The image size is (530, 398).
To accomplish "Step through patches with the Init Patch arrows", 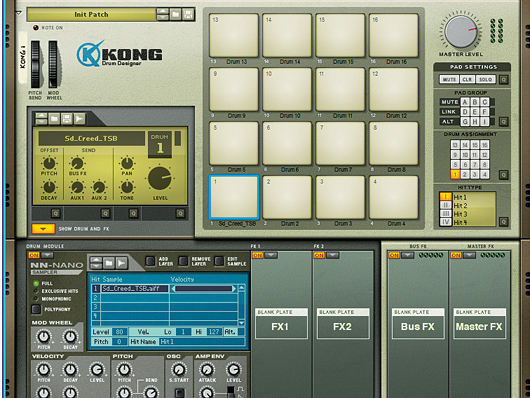I will [x=163, y=15].
